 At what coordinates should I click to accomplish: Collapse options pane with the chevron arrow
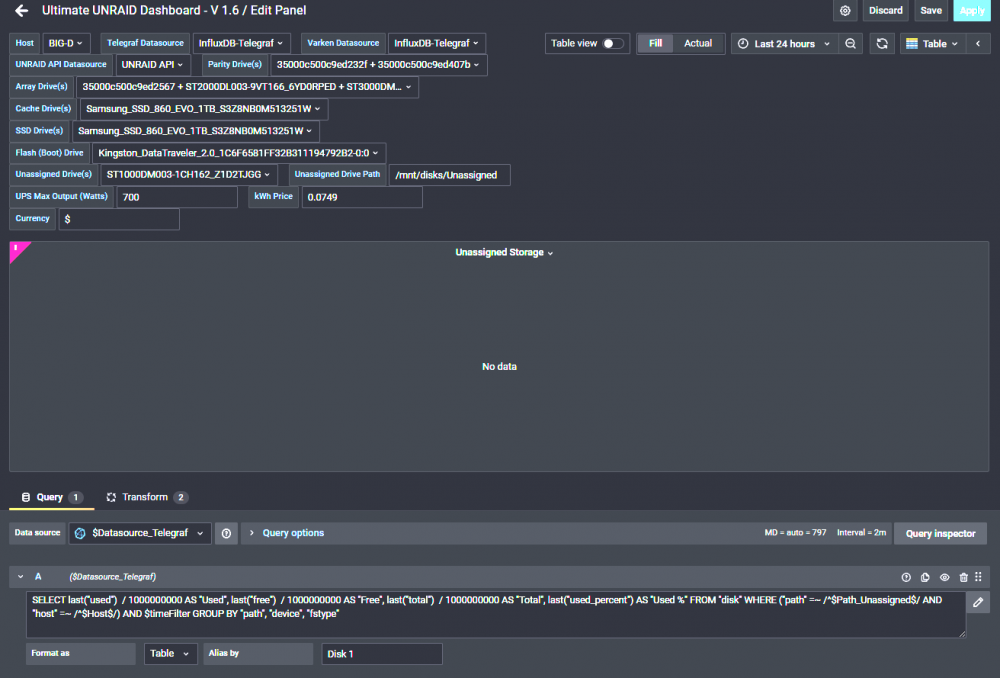pyautogui.click(x=978, y=43)
